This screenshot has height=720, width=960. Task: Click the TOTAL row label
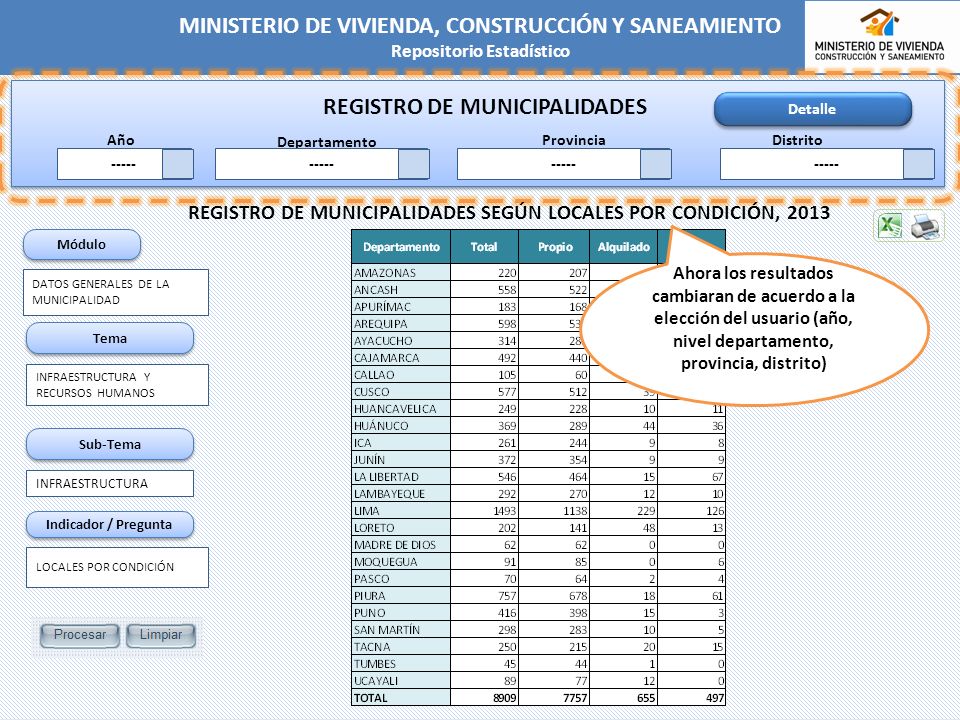pyautogui.click(x=401, y=698)
